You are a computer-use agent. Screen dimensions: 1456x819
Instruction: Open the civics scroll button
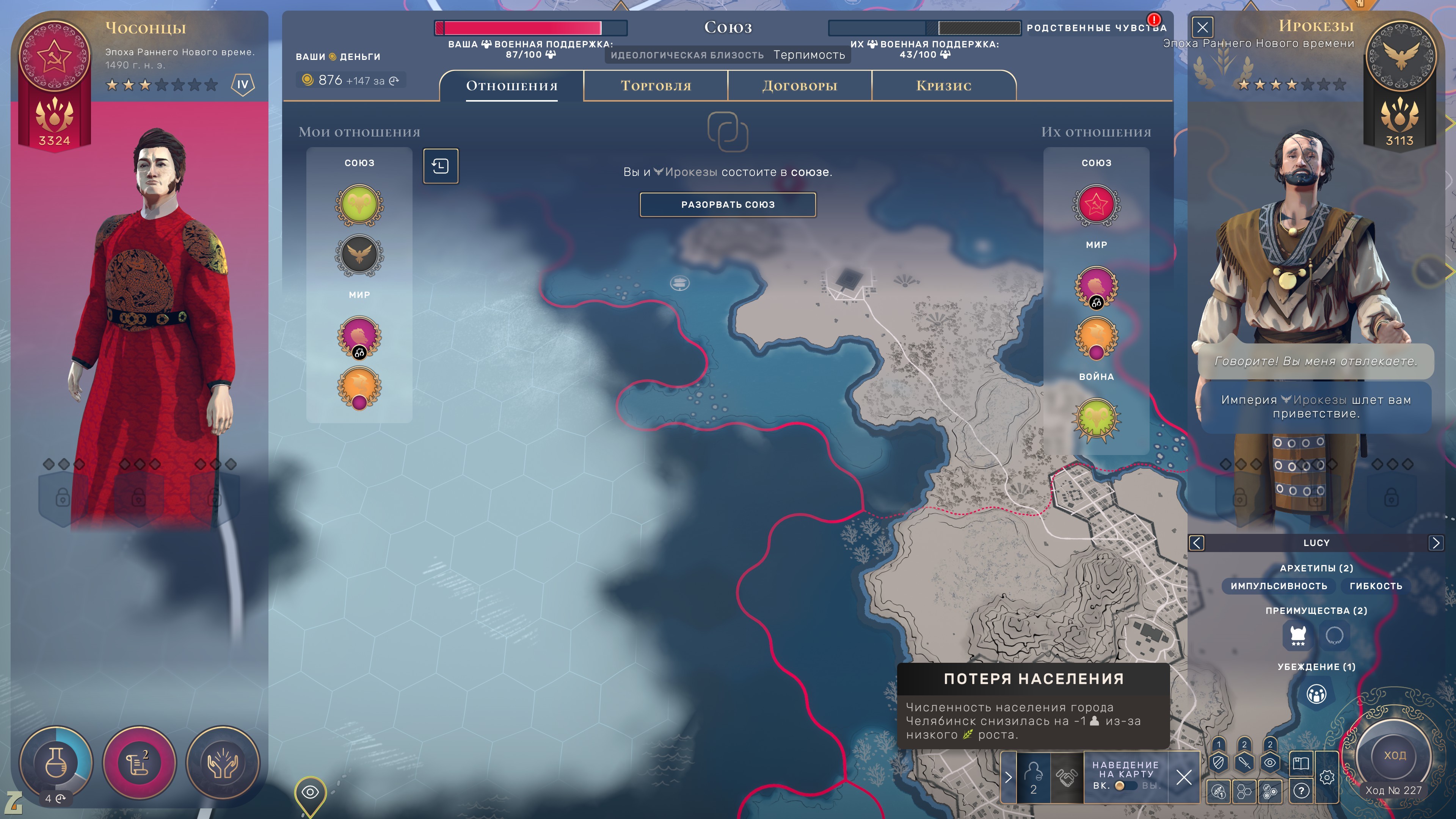139,763
